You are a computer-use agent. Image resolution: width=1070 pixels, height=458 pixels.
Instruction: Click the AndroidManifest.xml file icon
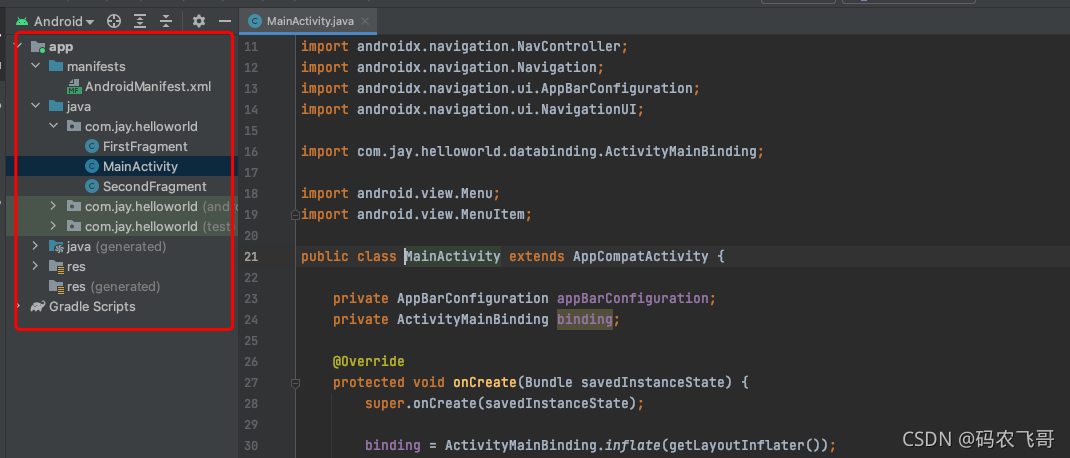point(74,87)
